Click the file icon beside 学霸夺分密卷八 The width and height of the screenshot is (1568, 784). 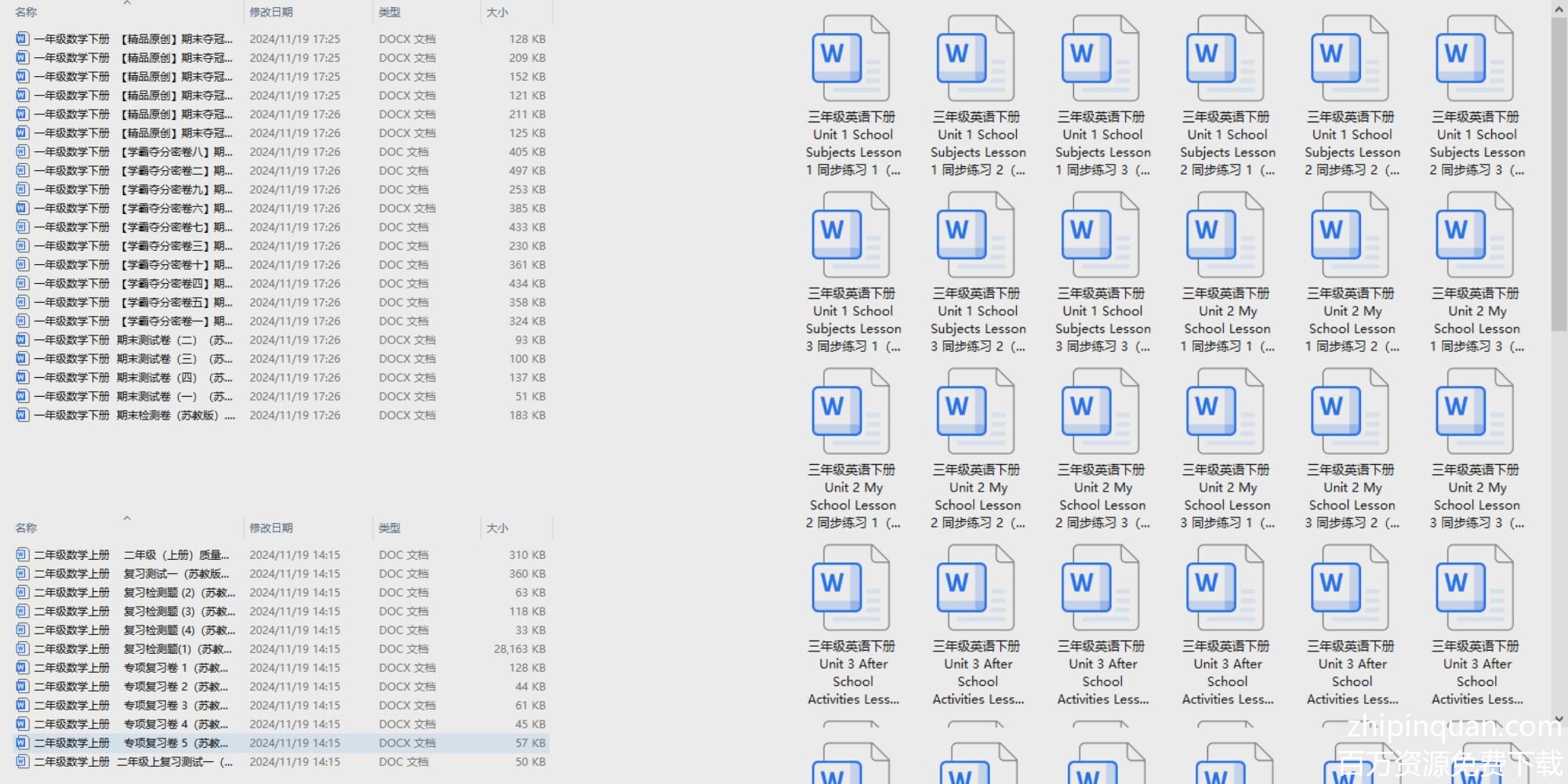pyautogui.click(x=22, y=152)
